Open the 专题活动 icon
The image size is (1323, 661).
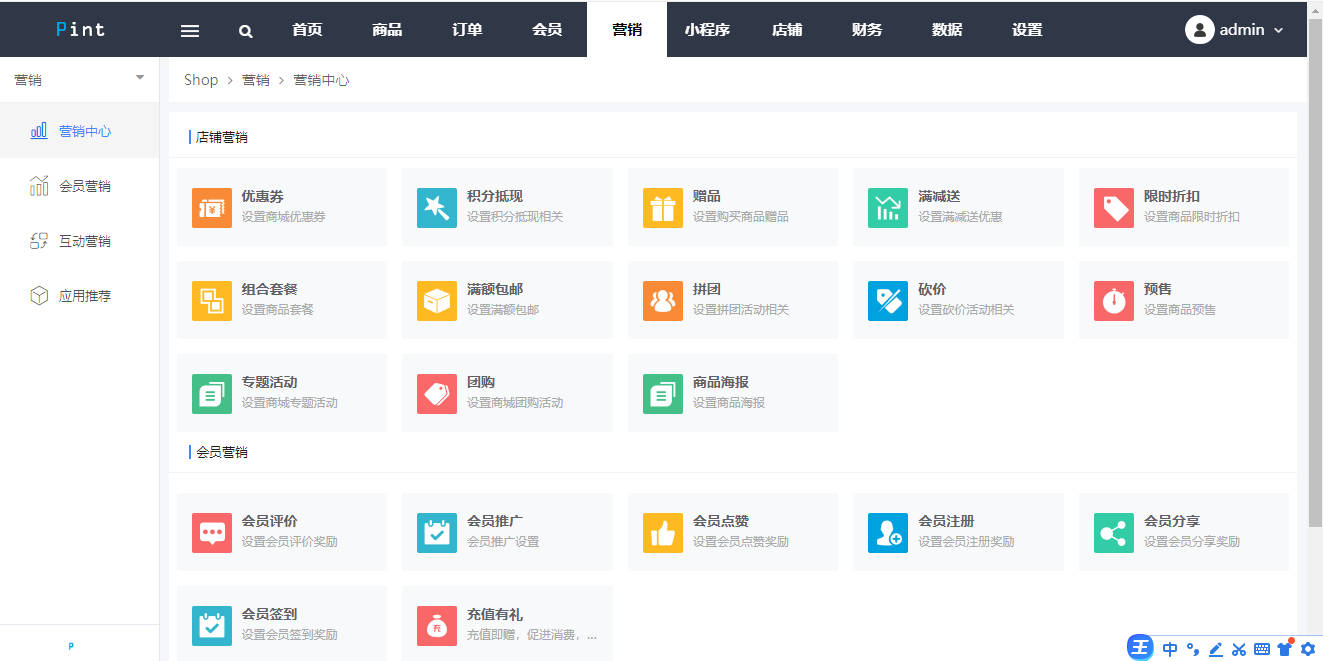211,393
